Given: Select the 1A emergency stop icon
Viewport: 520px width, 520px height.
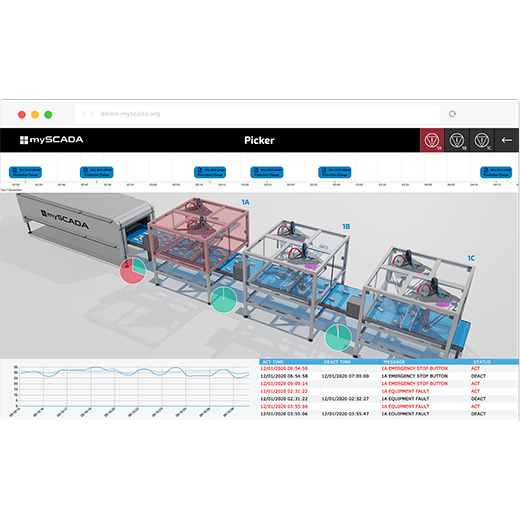Looking at the screenshot, I should click(432, 140).
